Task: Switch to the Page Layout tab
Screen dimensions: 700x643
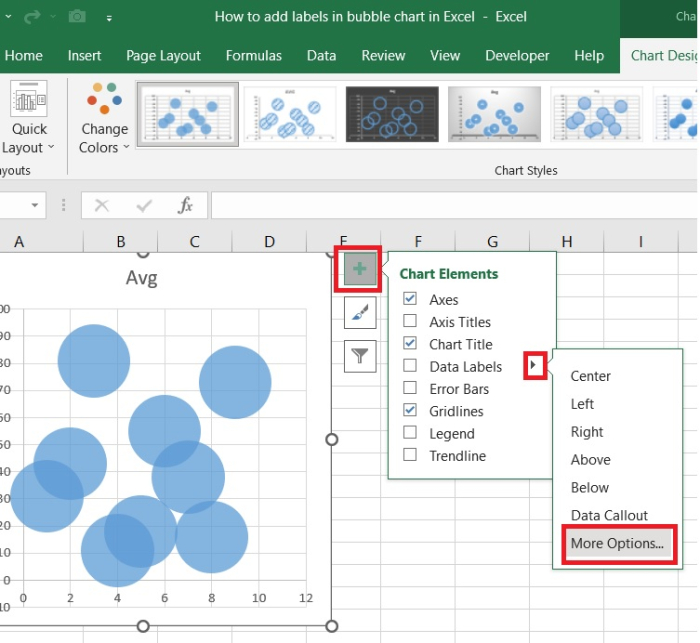Action: 163,55
